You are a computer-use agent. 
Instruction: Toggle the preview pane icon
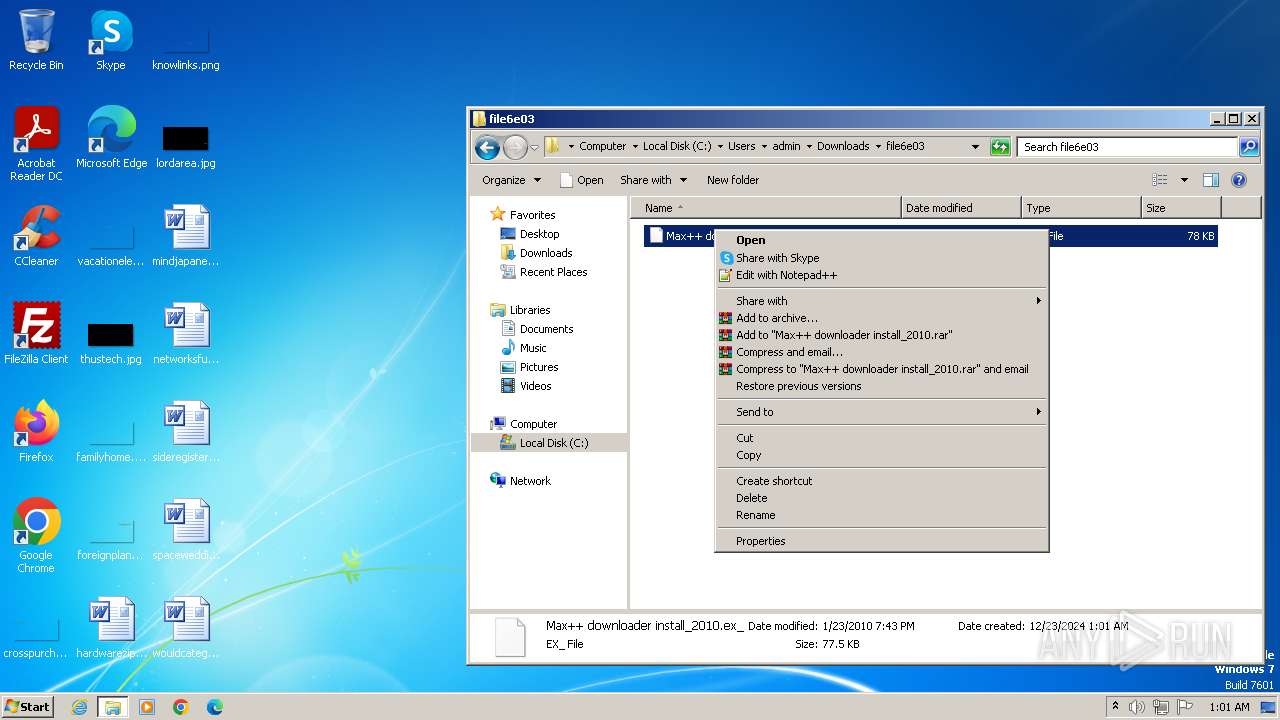coord(1211,180)
